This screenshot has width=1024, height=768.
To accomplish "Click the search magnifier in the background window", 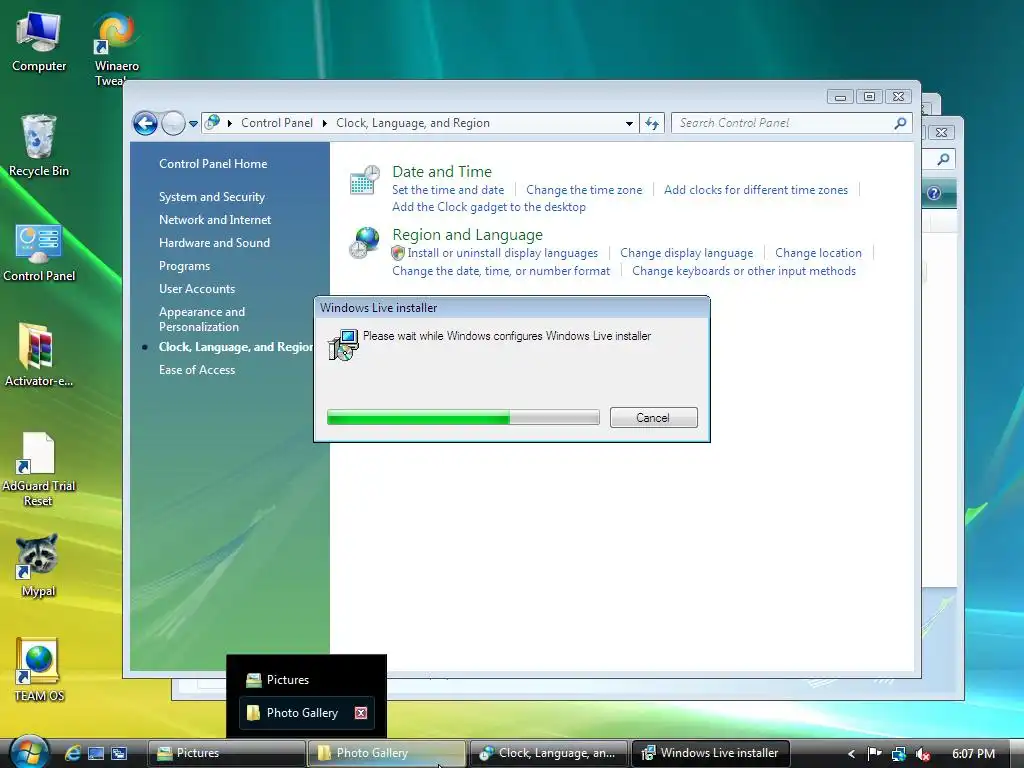I will pos(943,159).
